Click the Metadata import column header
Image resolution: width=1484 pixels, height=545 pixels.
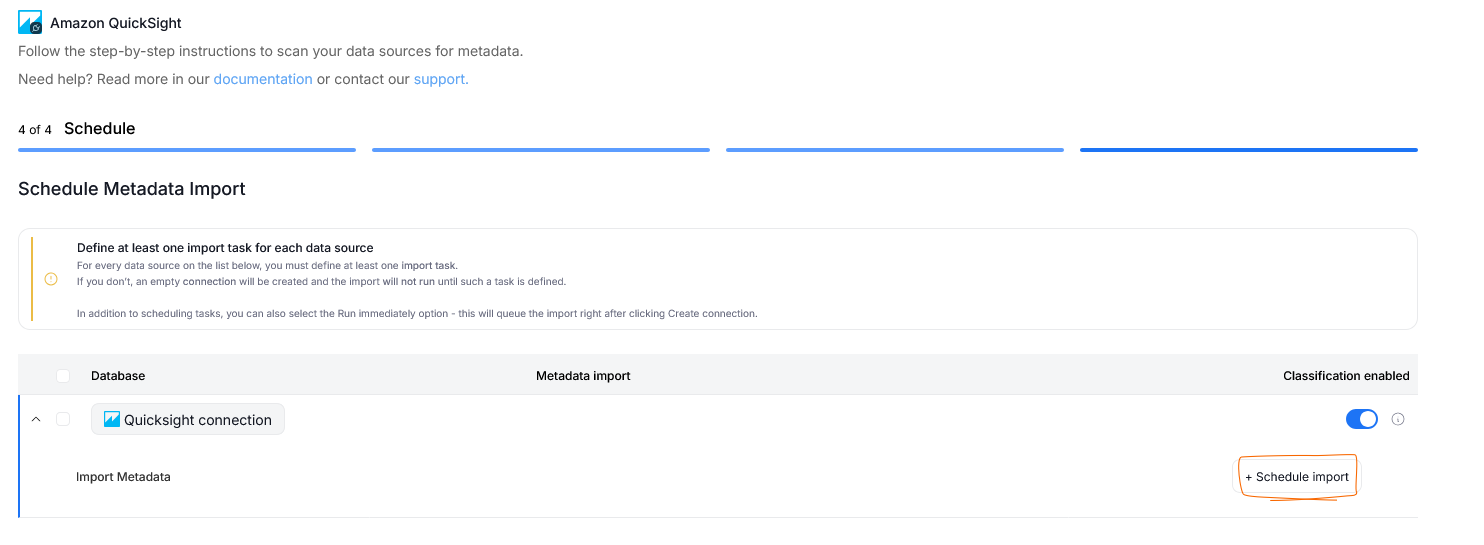tap(583, 376)
